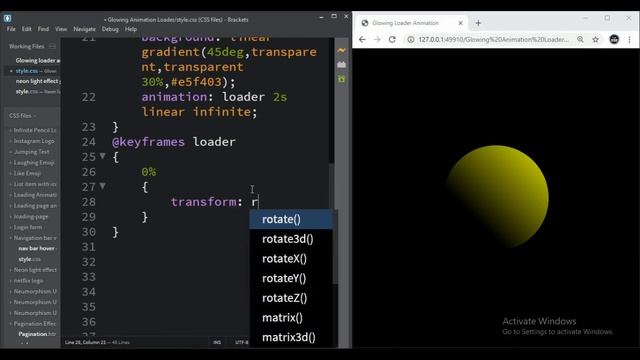Open neon light effect working file
640x360 pixels.
click(x=38, y=81)
